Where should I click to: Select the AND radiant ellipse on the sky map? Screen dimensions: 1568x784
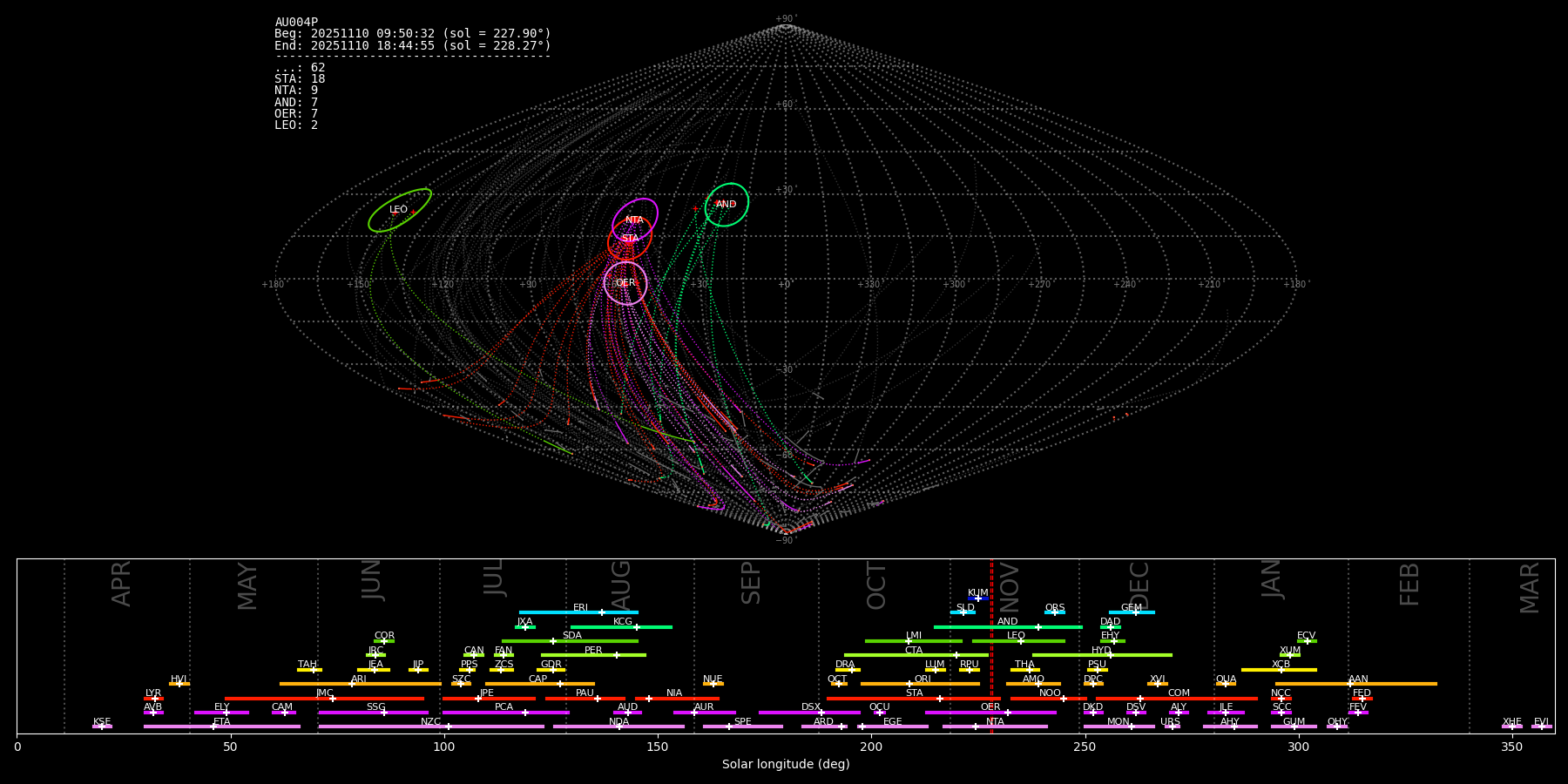727,205
